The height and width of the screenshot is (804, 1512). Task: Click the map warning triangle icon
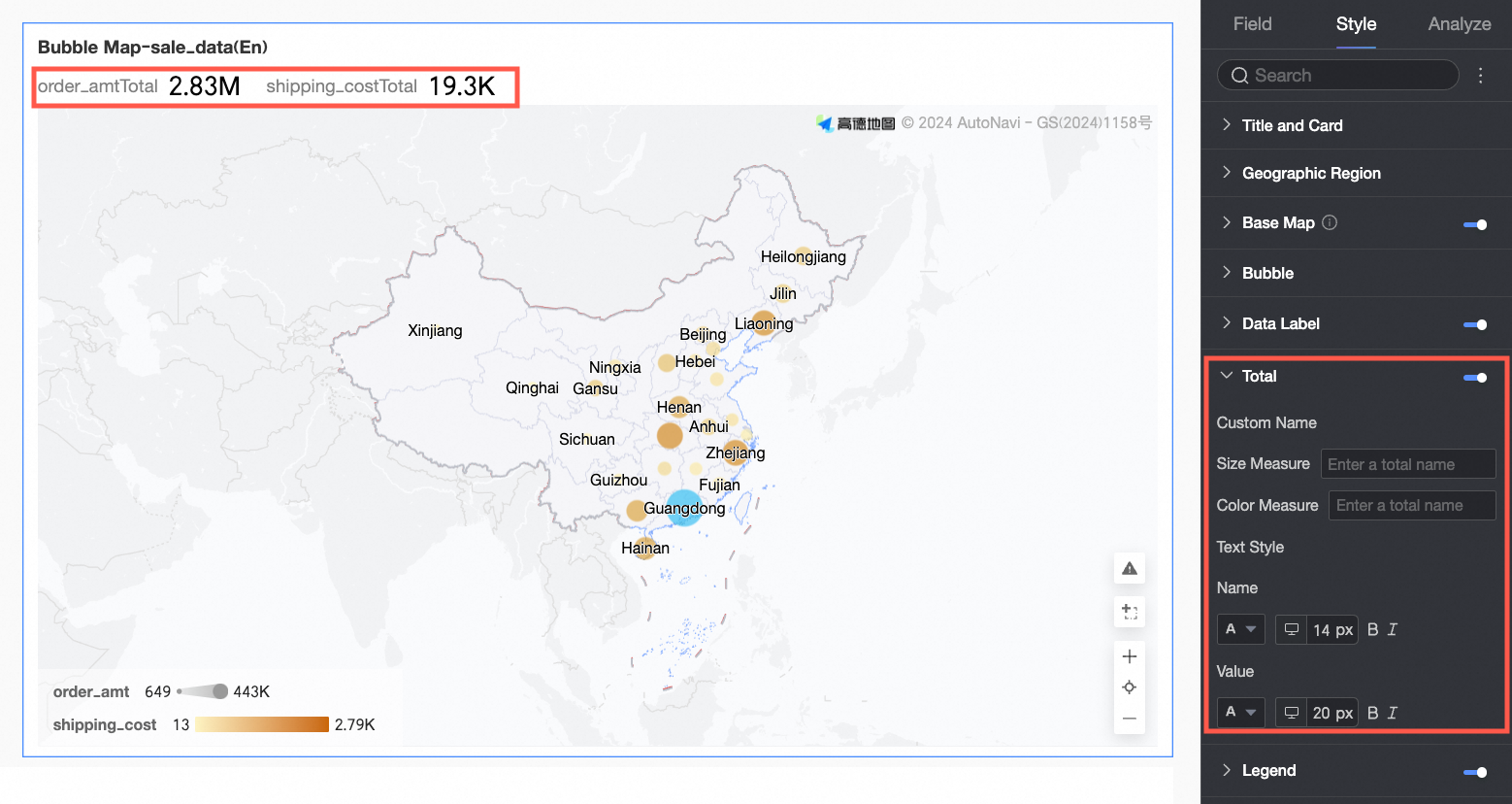point(1130,569)
